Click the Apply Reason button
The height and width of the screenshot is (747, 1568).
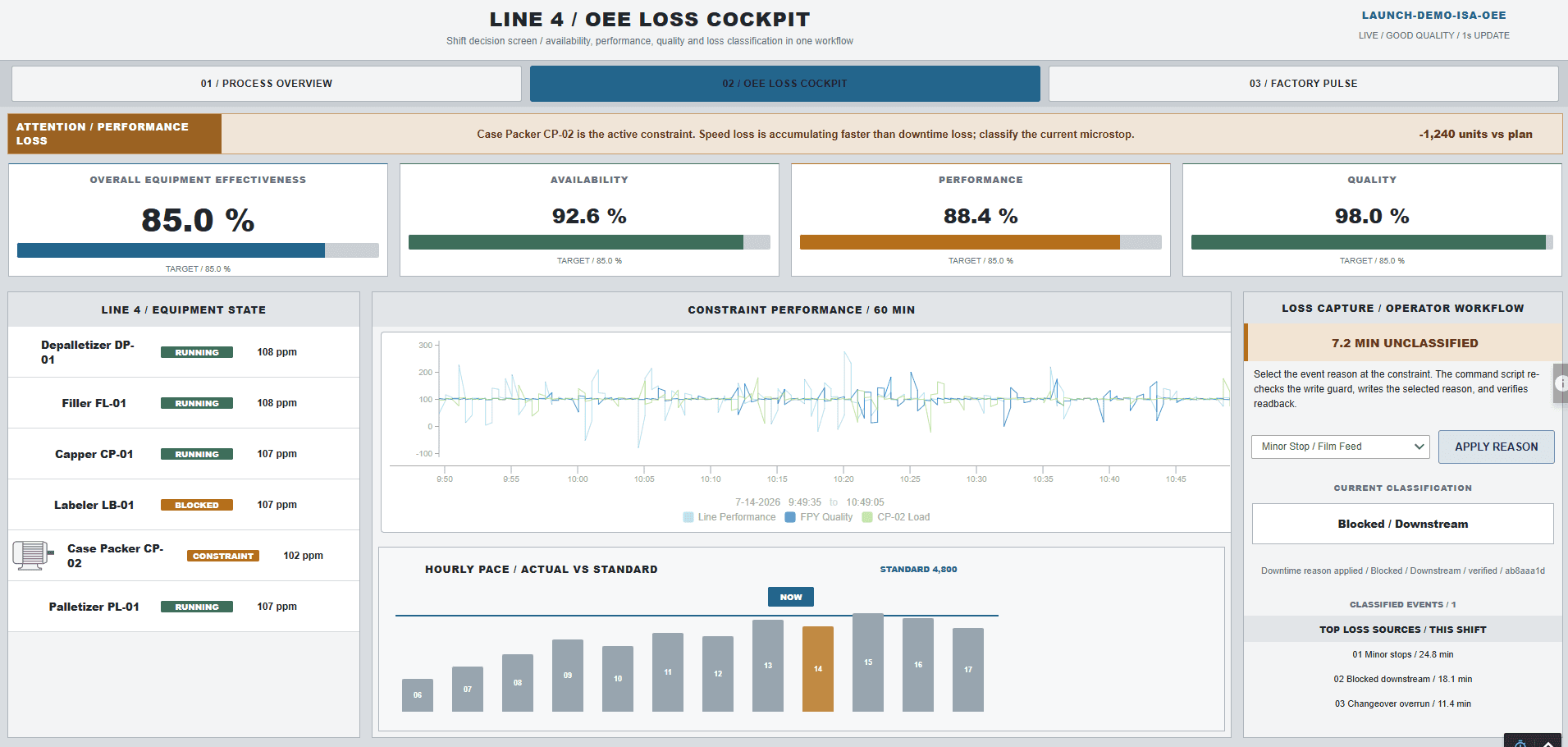1497,447
